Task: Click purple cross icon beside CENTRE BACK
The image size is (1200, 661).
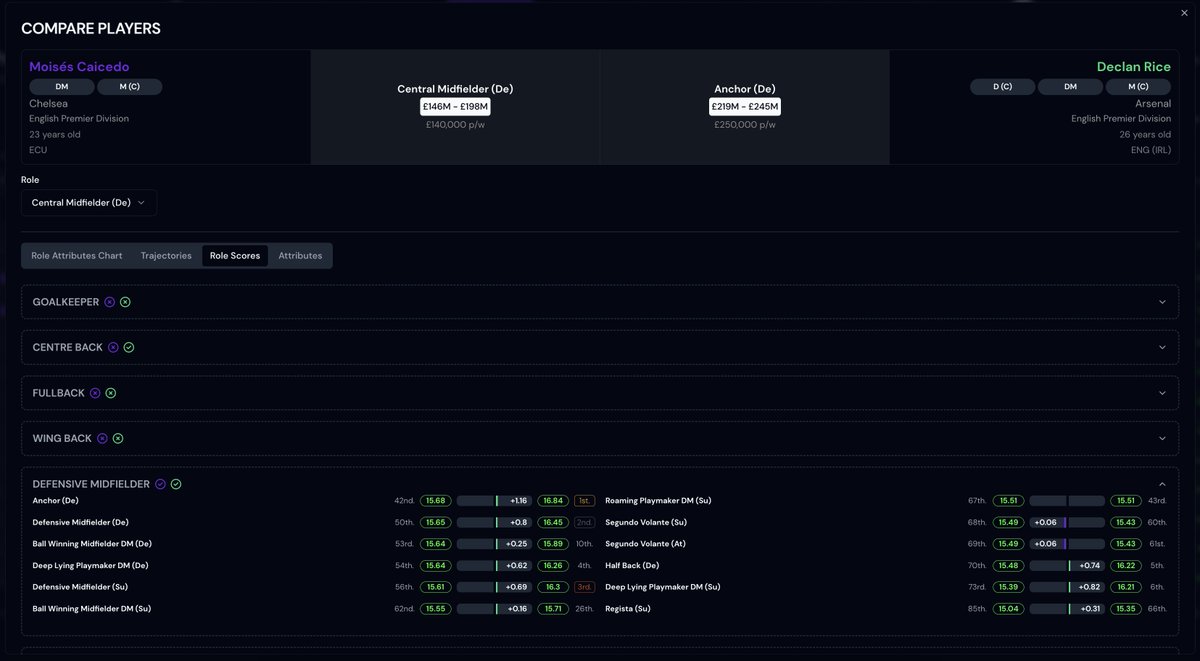Action: 113,347
